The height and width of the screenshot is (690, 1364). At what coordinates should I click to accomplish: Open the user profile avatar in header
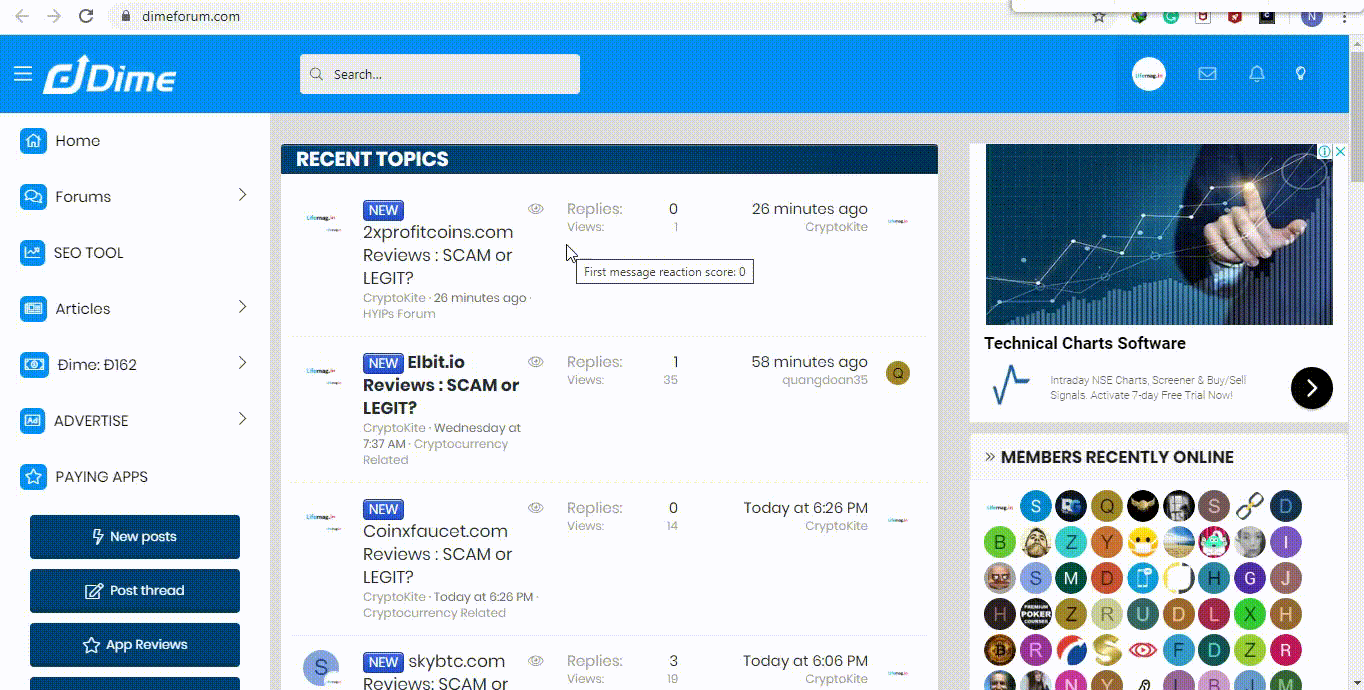pyautogui.click(x=1148, y=74)
